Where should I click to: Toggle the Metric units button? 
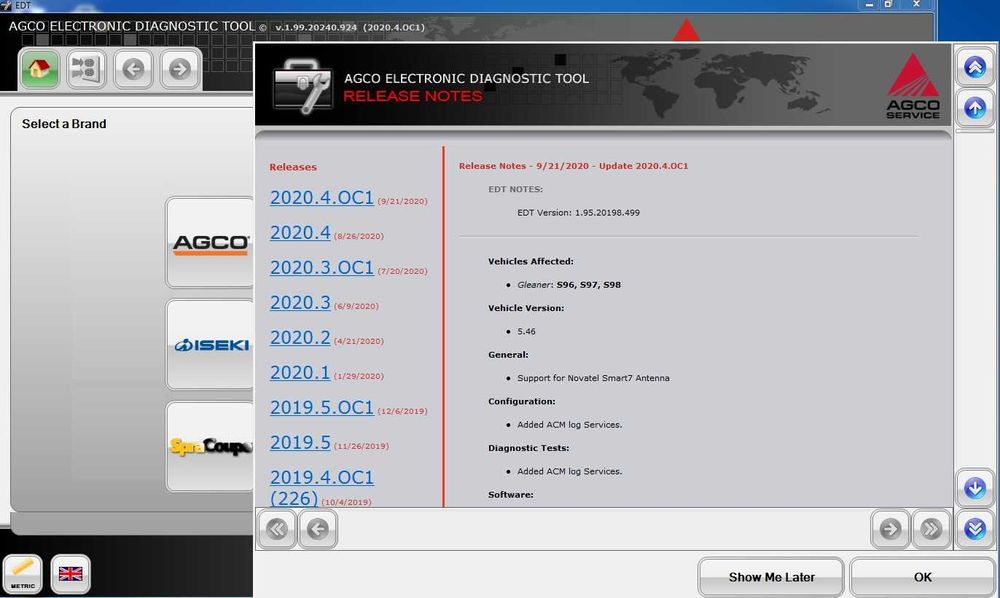(x=23, y=574)
